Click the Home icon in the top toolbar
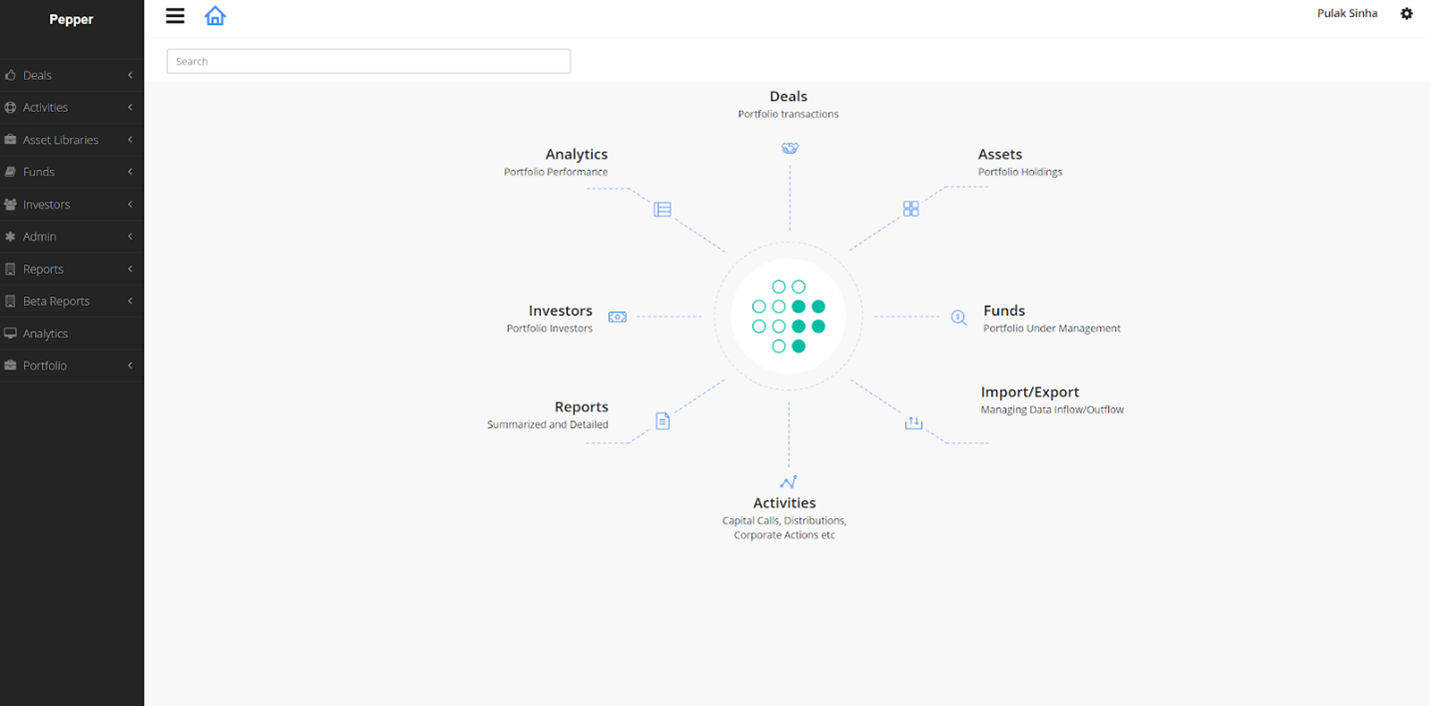 [x=215, y=16]
